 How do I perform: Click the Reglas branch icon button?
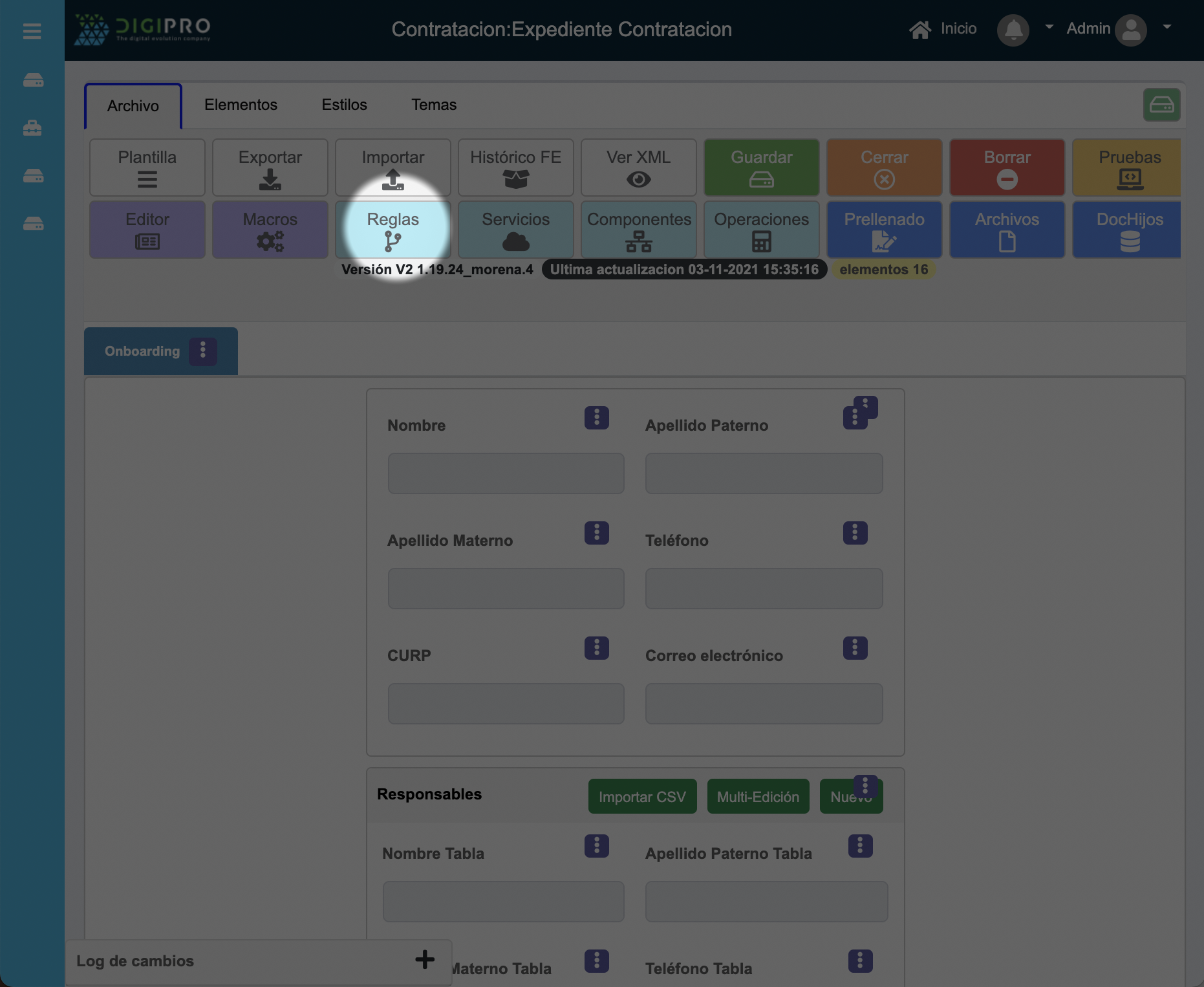[392, 230]
